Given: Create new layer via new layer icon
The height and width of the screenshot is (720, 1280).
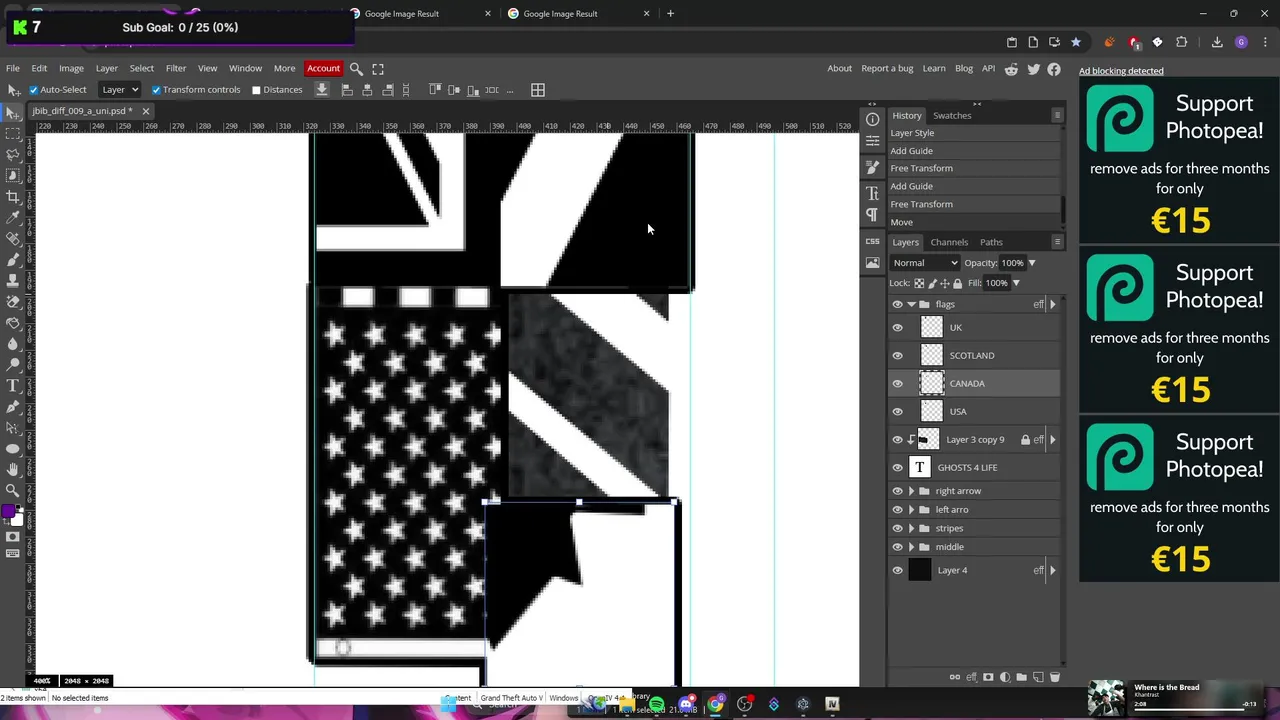Looking at the screenshot, I should 1038,677.
